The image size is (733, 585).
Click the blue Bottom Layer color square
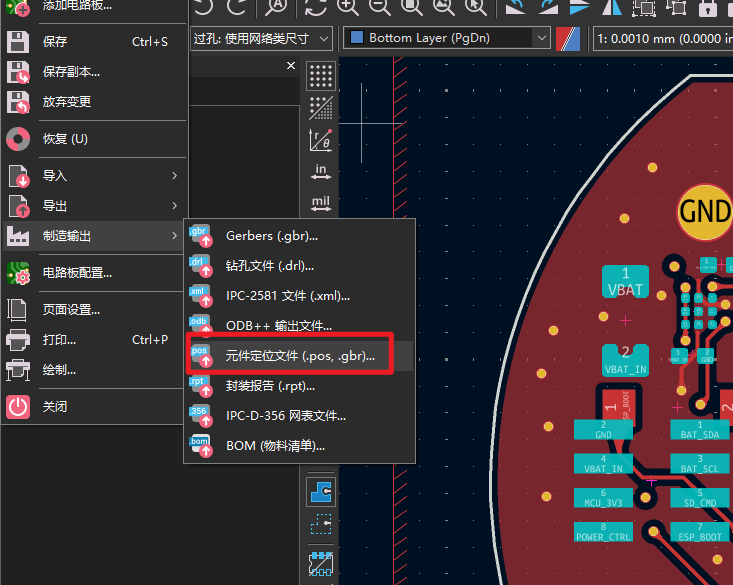(357, 37)
